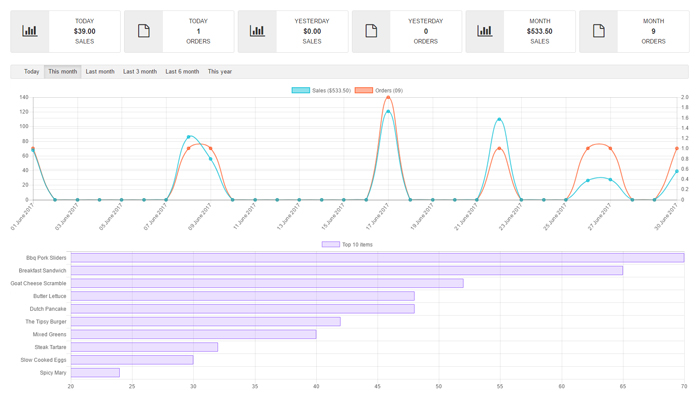
Task: Click the bar chart icon for Yesterday Sales
Action: (258, 31)
